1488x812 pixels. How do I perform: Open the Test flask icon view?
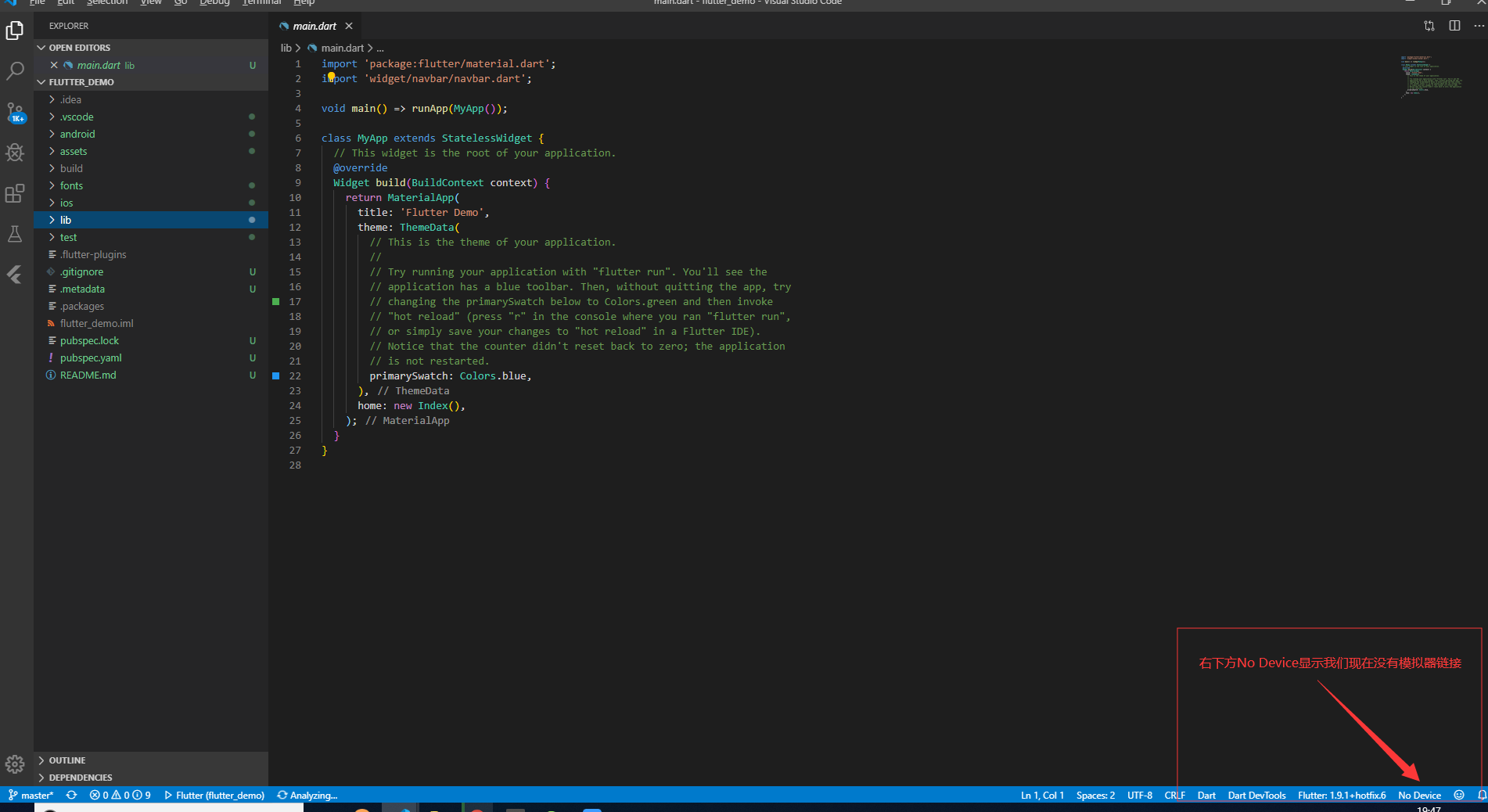point(15,234)
